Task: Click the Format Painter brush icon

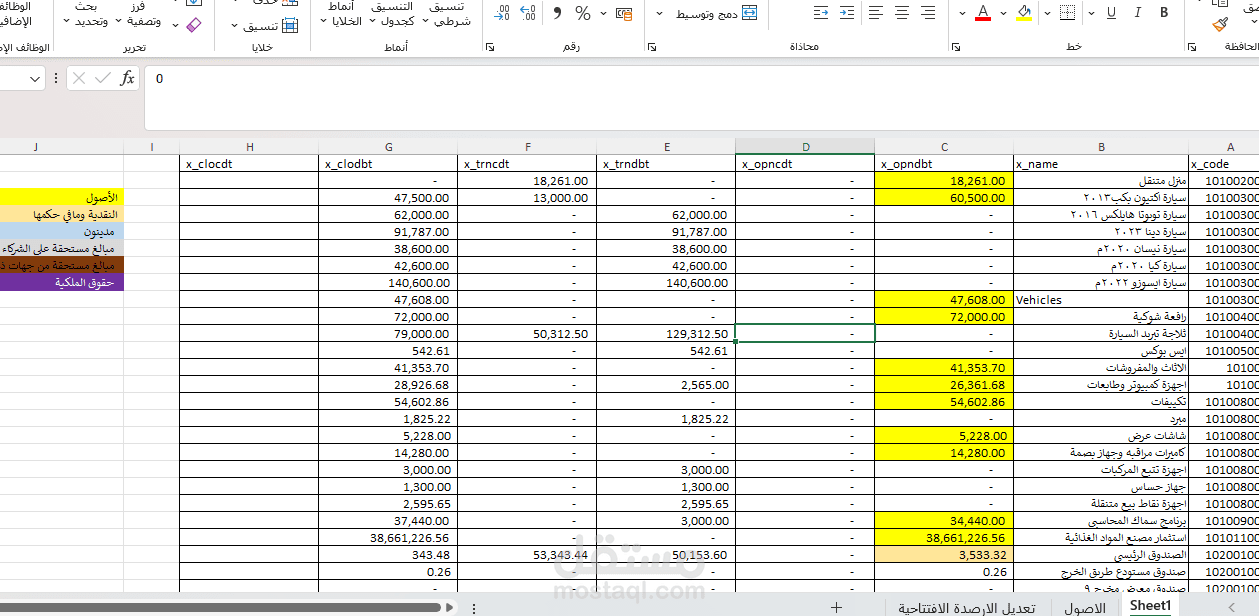Action: [1220, 23]
